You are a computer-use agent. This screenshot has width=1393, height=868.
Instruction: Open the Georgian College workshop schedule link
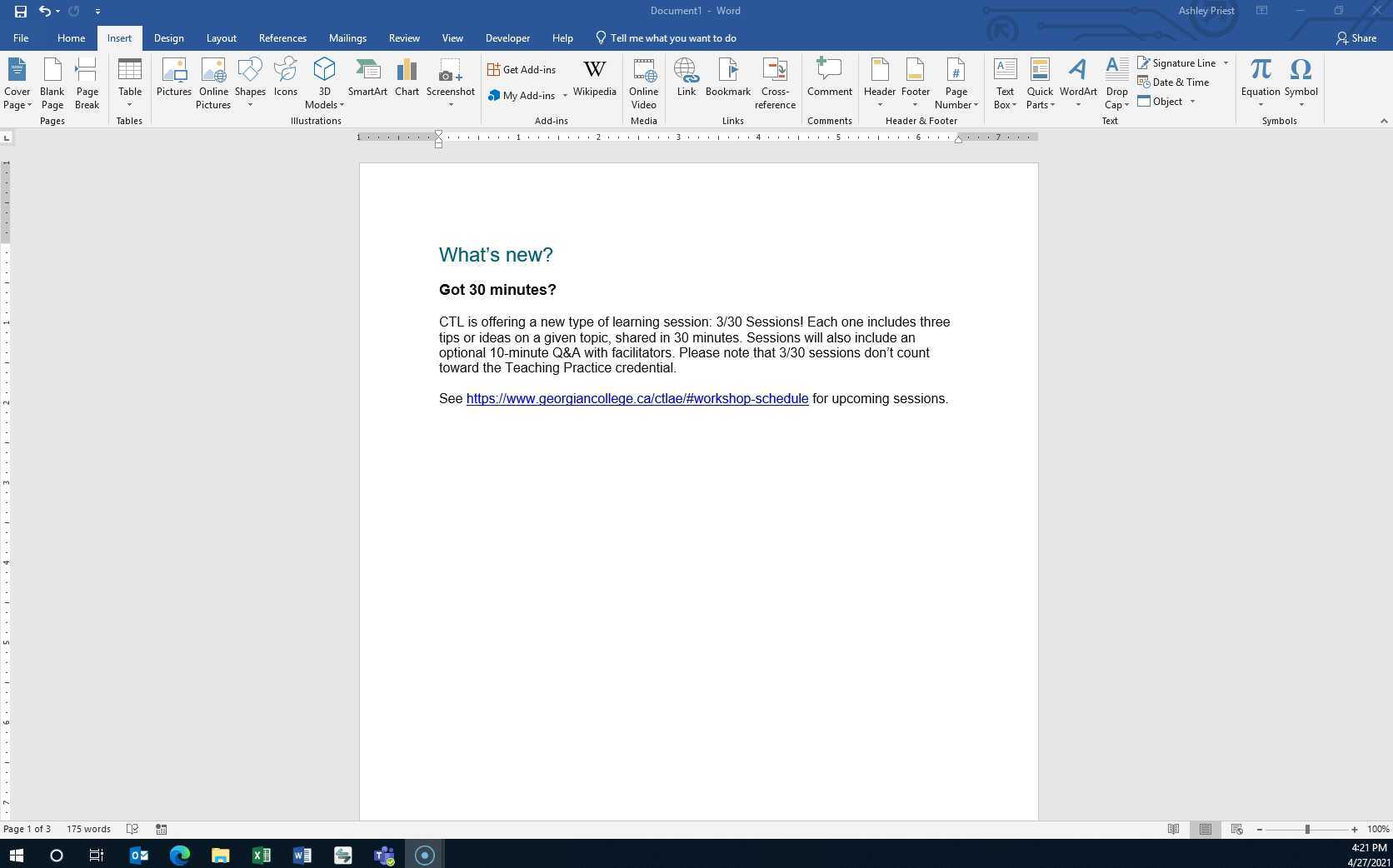(x=637, y=398)
